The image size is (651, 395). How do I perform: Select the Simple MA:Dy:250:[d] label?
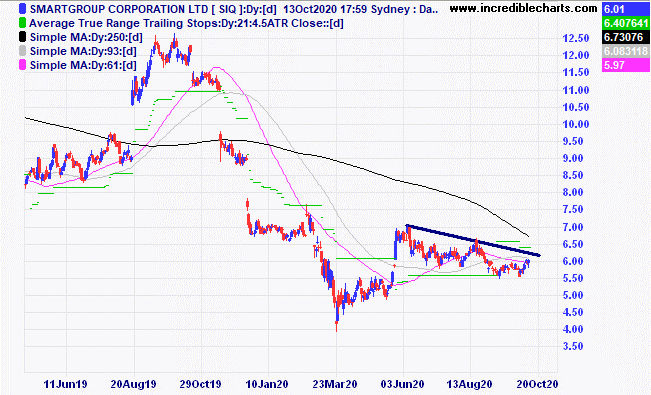coord(86,37)
